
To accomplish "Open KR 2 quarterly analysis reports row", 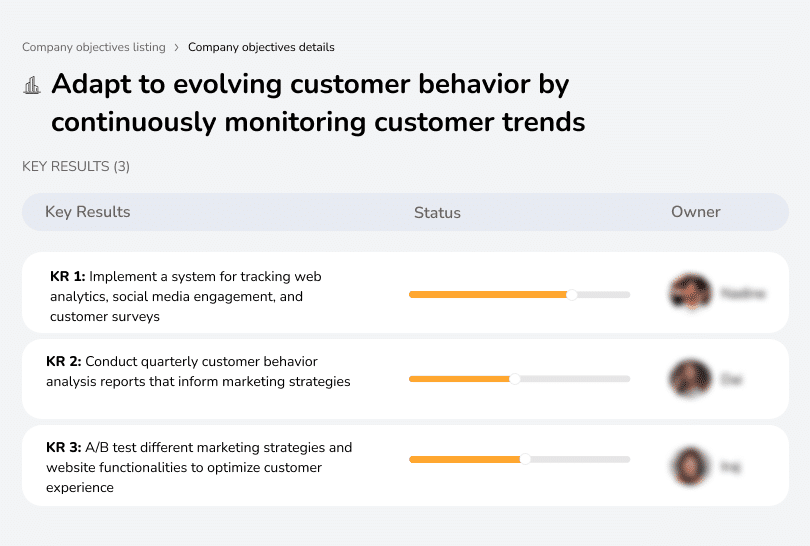I will pyautogui.click(x=200, y=371).
